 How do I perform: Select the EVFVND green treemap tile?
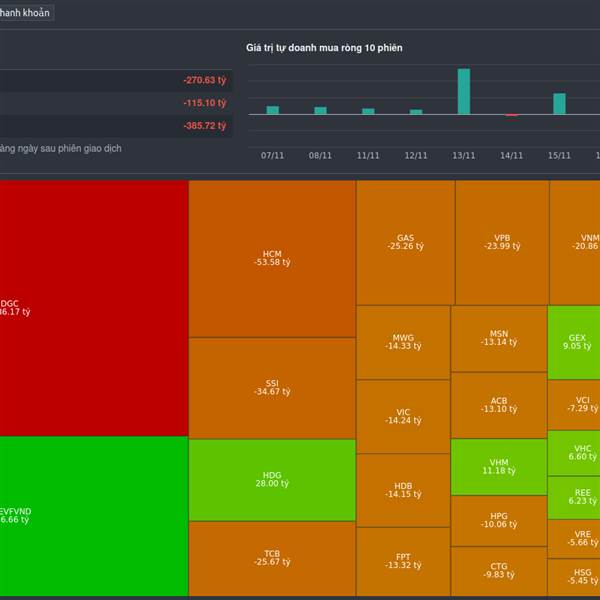point(94,516)
